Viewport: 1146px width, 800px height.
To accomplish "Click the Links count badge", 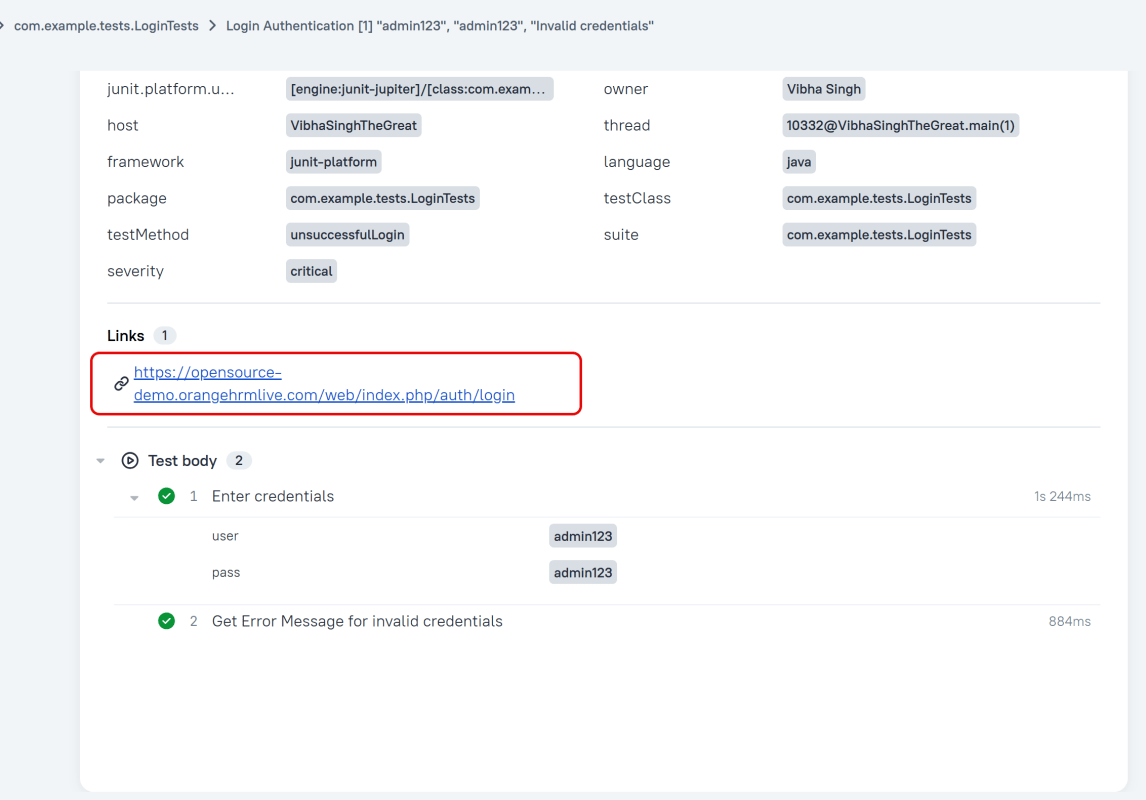I will tap(165, 336).
